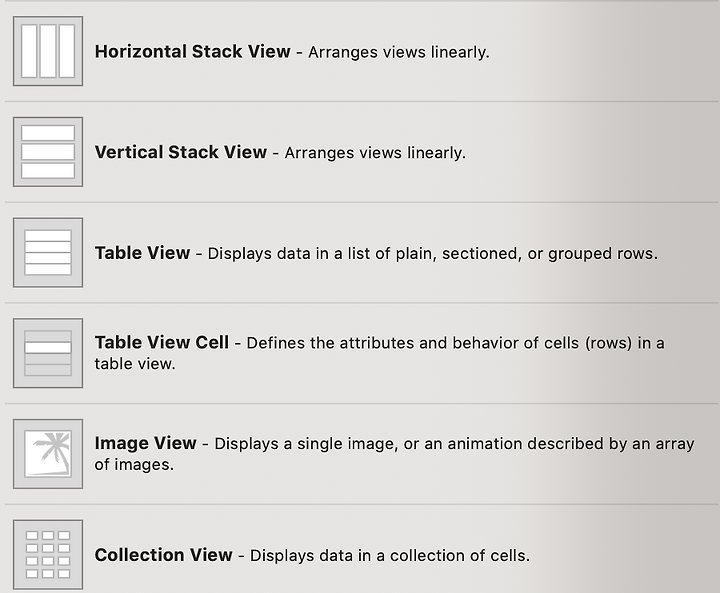Select the 'of images.' second description line
Screen dimensions: 720x593
pyautogui.click(x=134, y=465)
